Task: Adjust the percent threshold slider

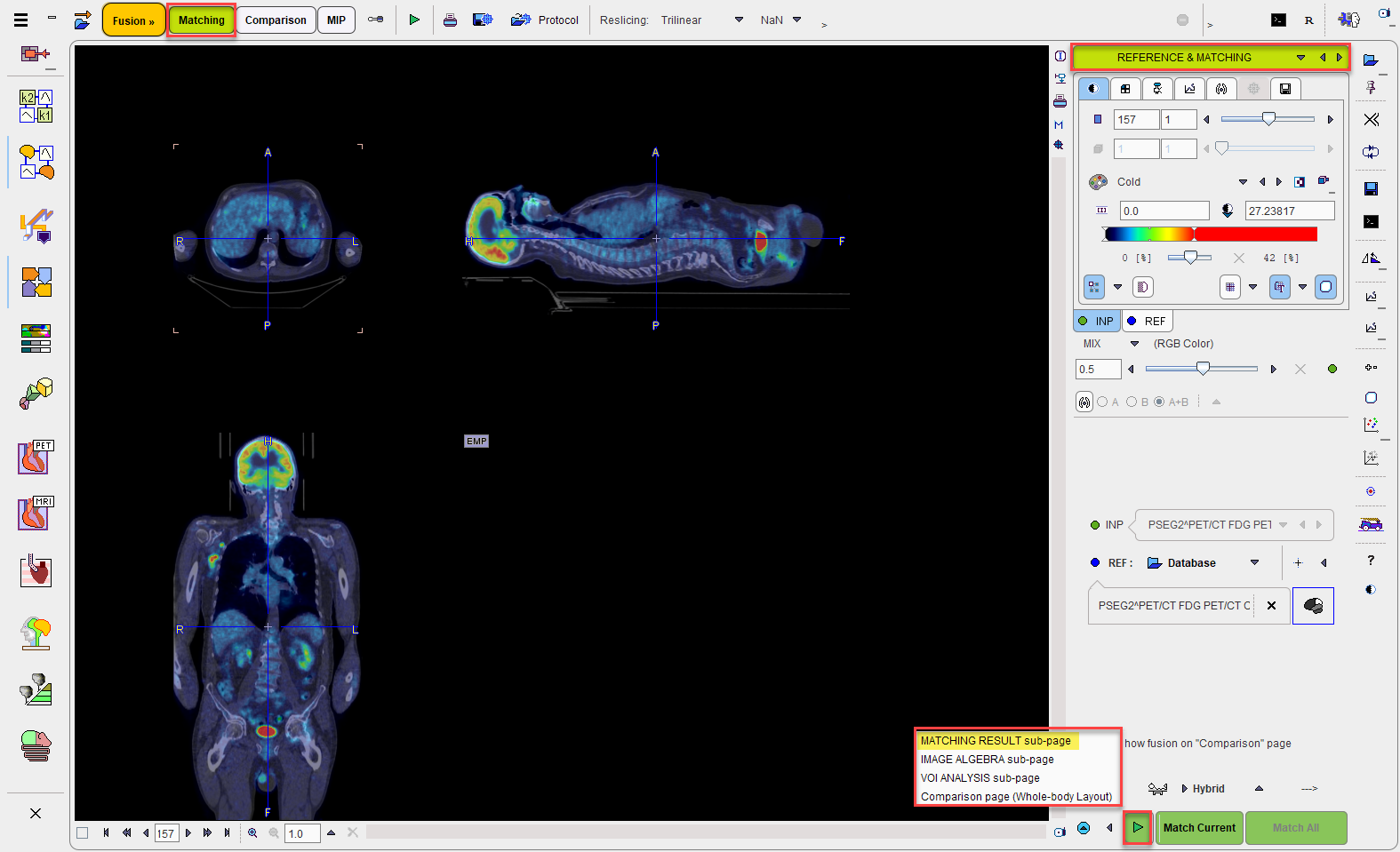Action: (1189, 258)
